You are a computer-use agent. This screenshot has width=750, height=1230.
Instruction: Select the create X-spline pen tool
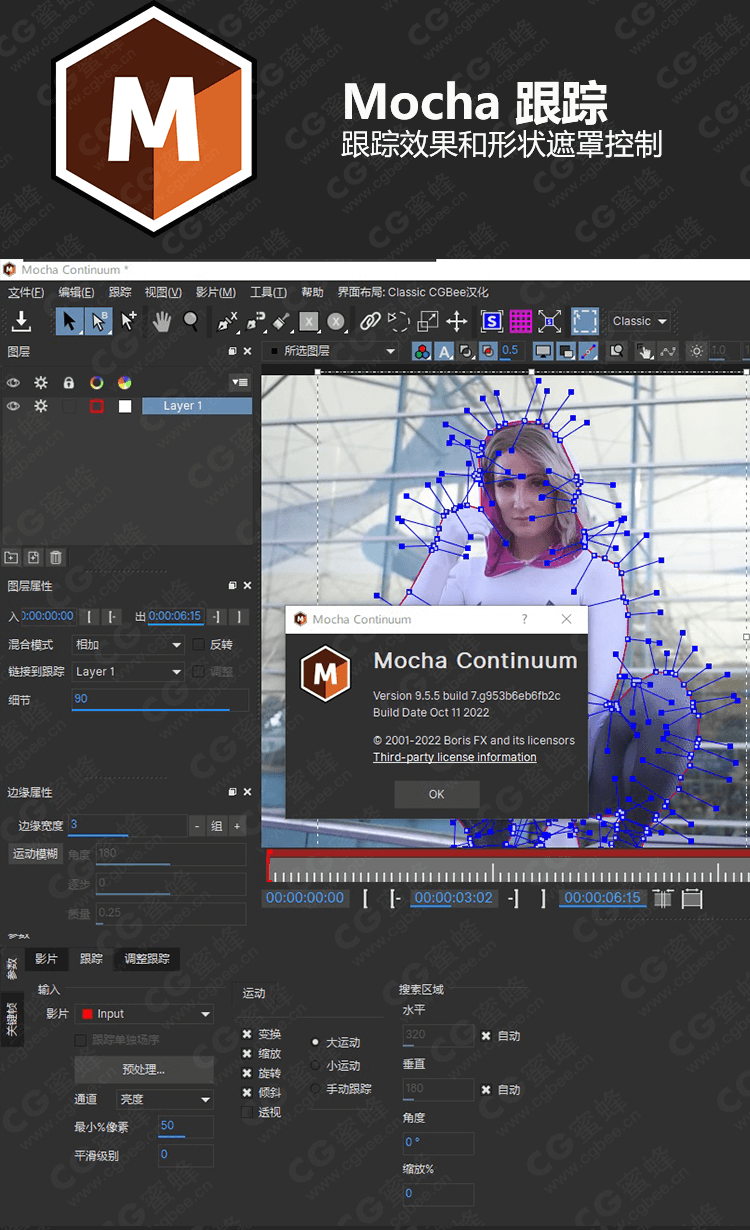point(228,321)
